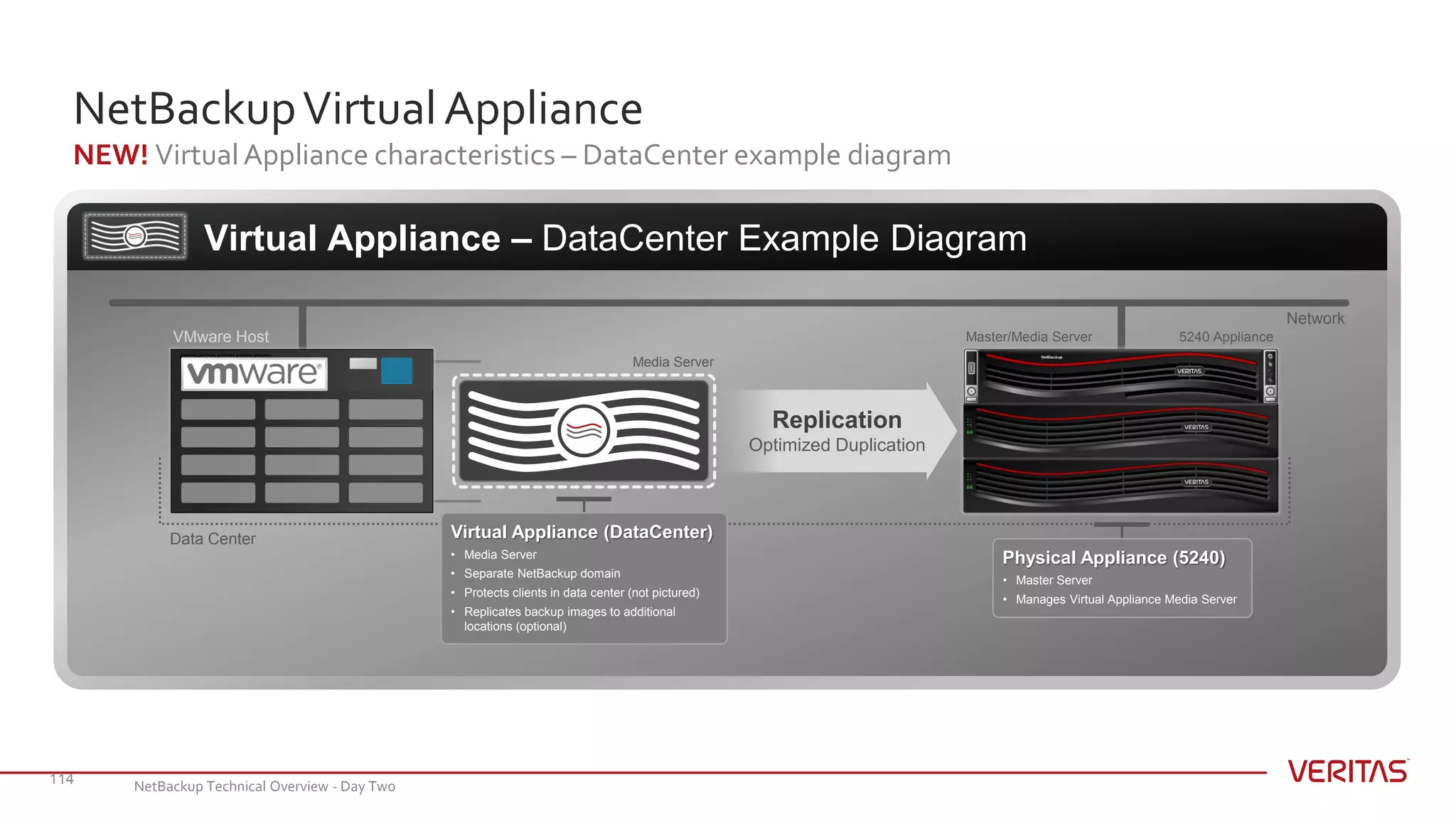
Task: Click footer NetBackup Technical Overview - Day Two
Action: (x=264, y=786)
